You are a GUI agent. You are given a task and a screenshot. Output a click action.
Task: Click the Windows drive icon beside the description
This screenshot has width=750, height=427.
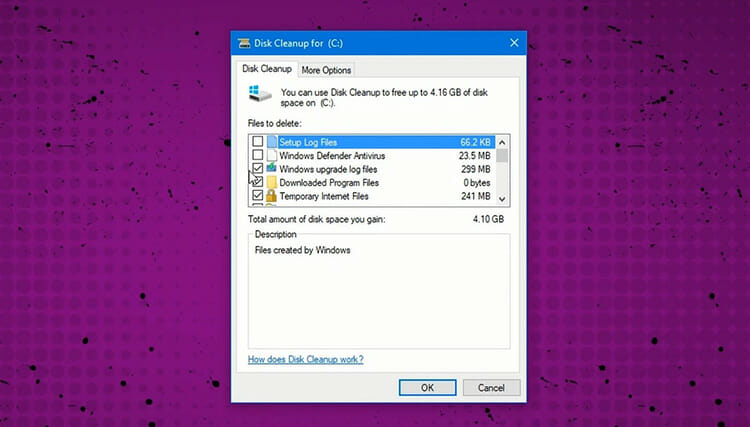(260, 93)
